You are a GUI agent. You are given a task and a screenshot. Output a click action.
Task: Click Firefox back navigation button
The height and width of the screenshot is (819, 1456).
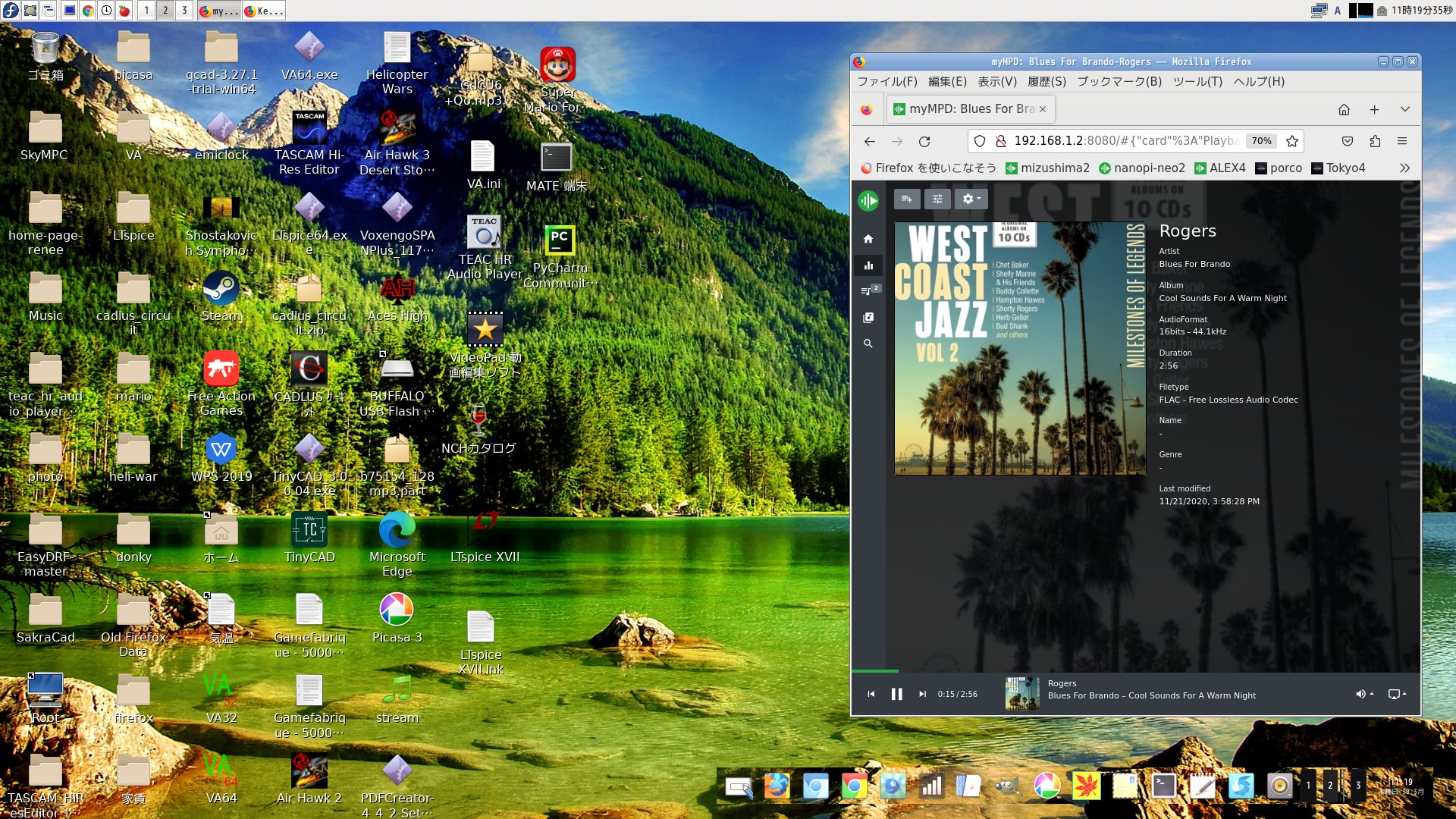pos(869,140)
